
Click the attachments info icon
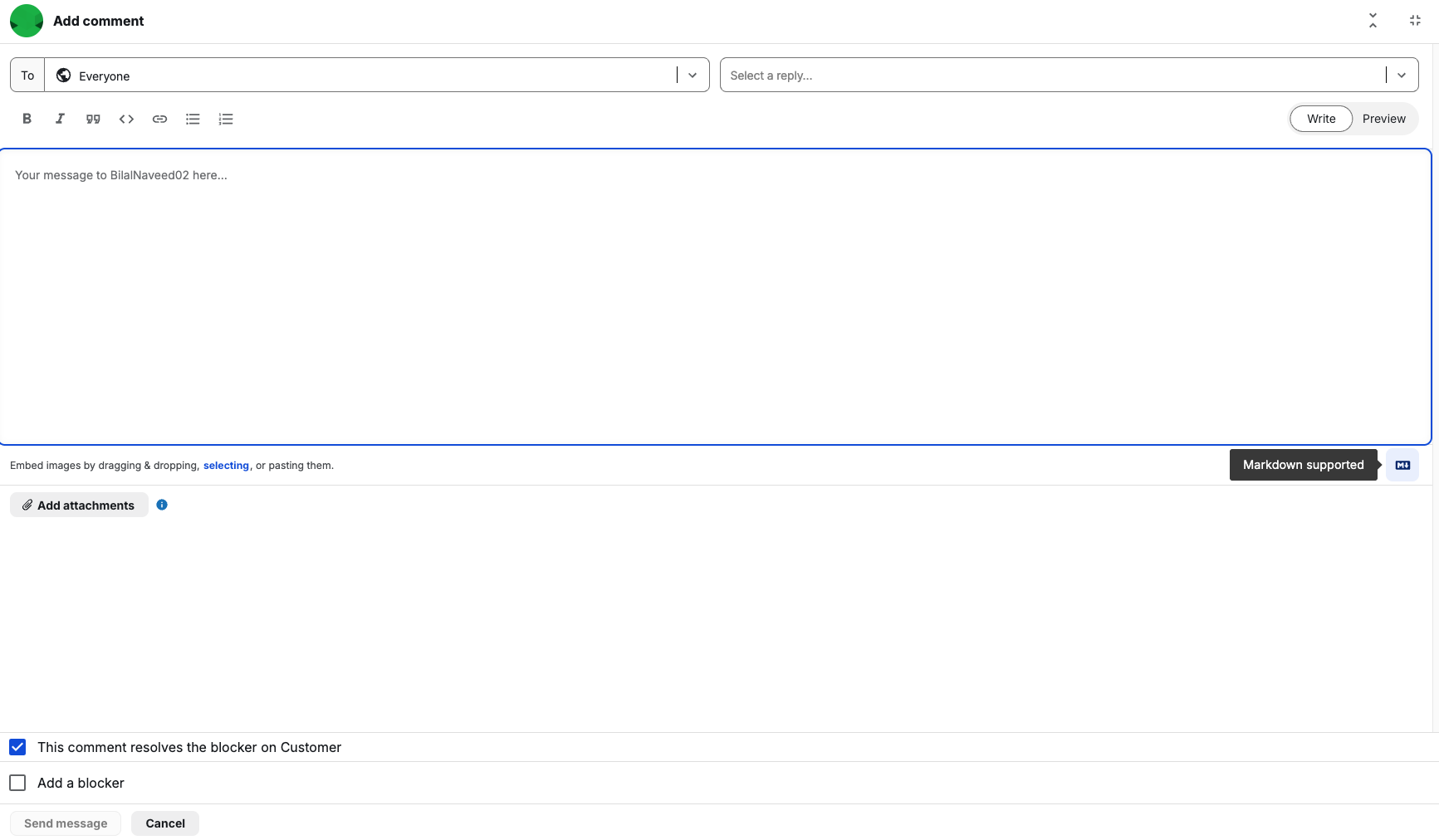(x=162, y=505)
